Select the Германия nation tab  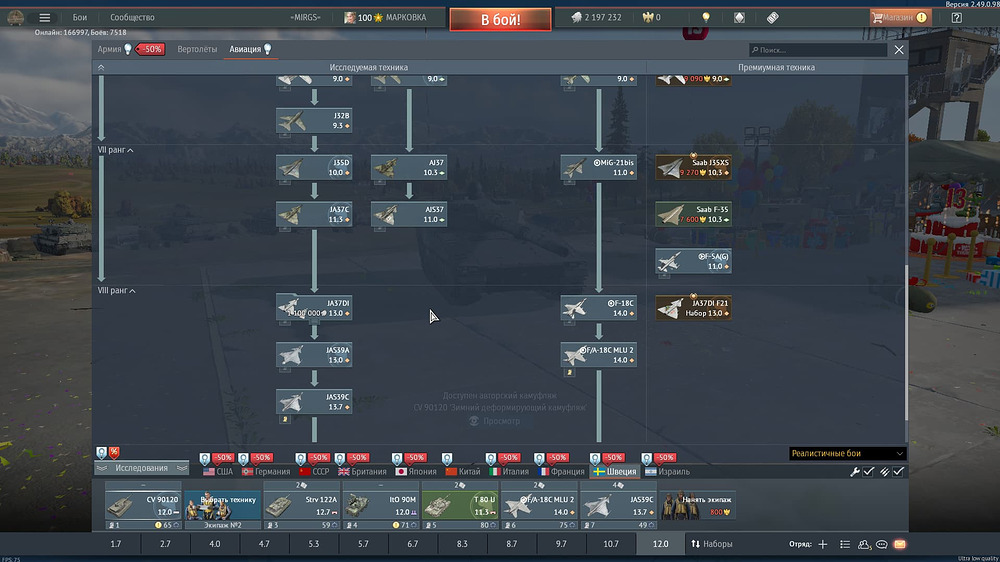[x=265, y=471]
